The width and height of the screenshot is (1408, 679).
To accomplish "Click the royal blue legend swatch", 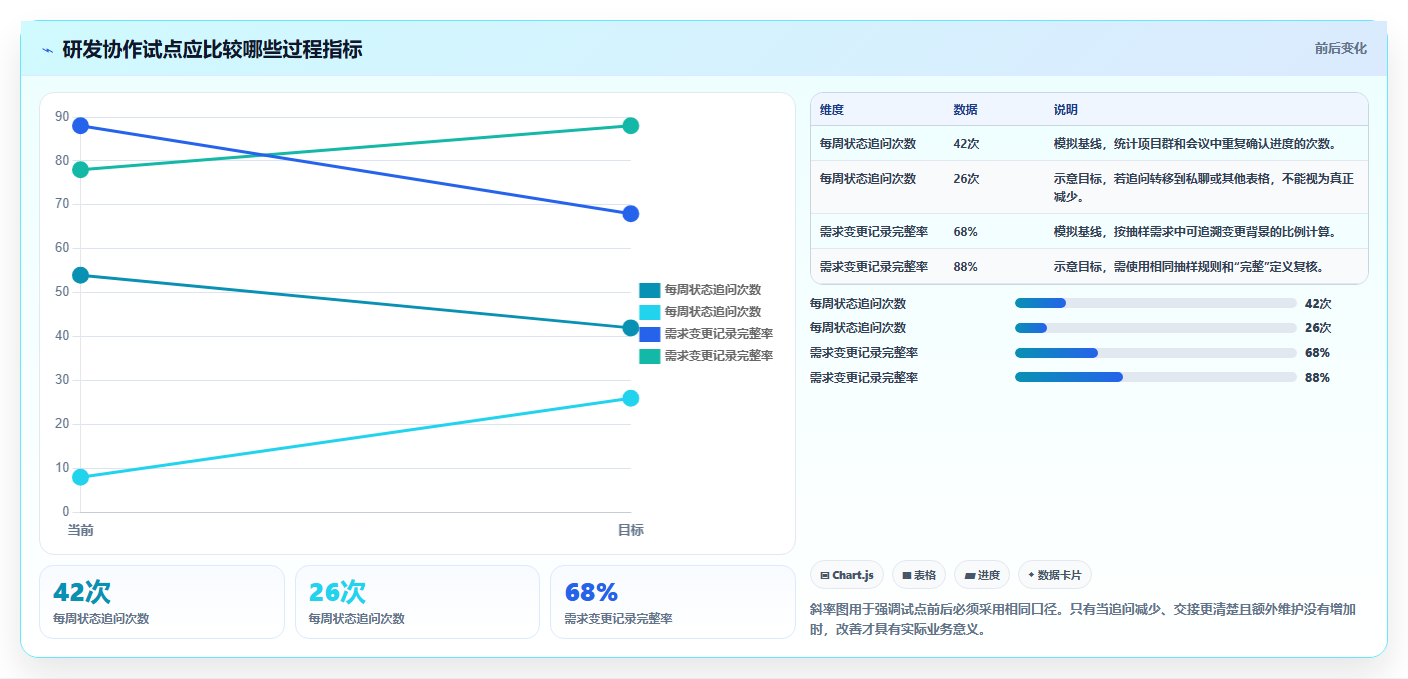I will 650,334.
